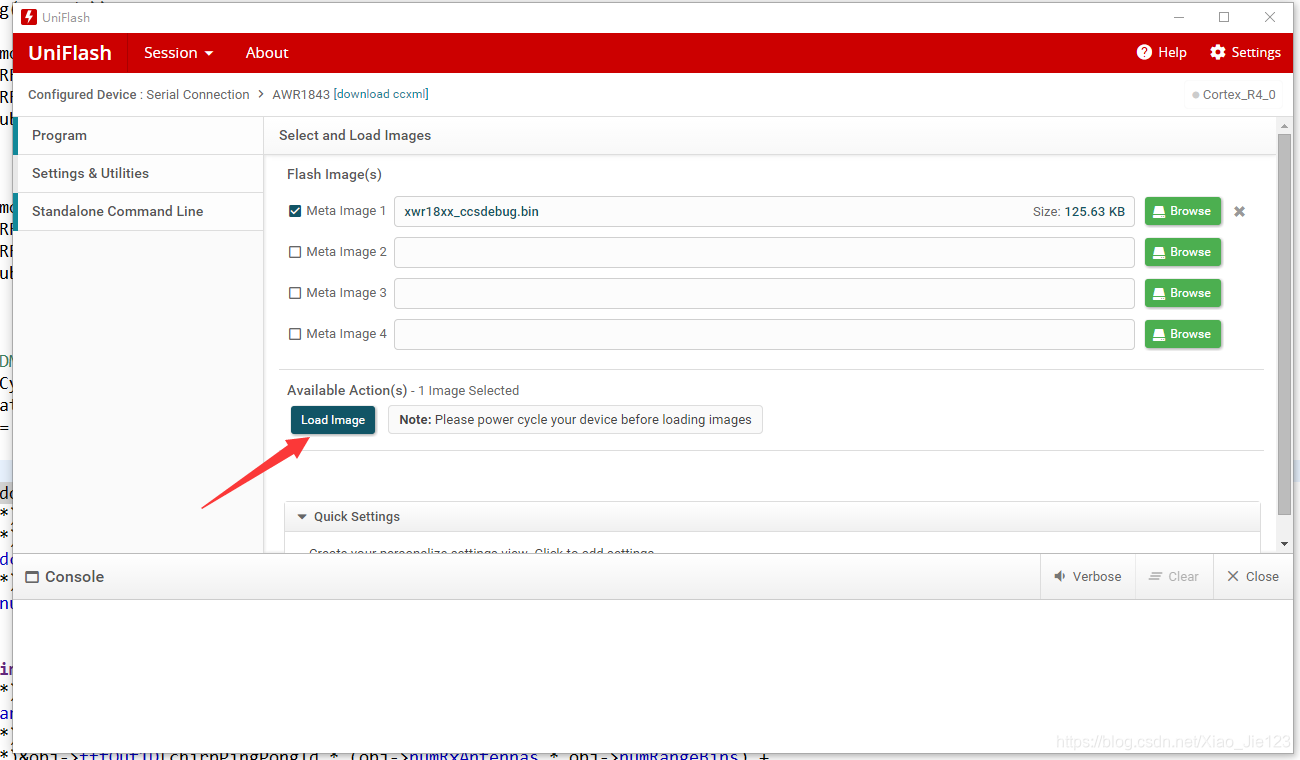The image size is (1300, 760).
Task: Close the Console panel
Action: point(1252,576)
